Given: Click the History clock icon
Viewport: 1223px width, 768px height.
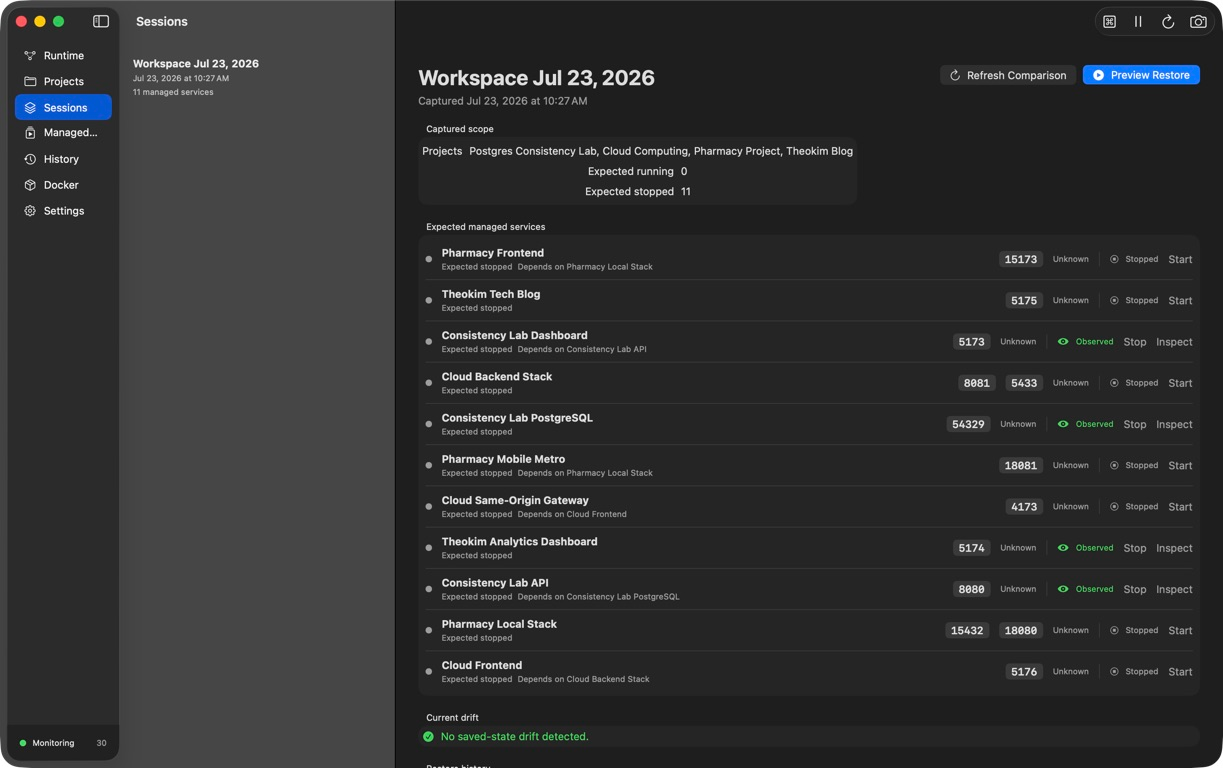Looking at the screenshot, I should (x=30, y=159).
